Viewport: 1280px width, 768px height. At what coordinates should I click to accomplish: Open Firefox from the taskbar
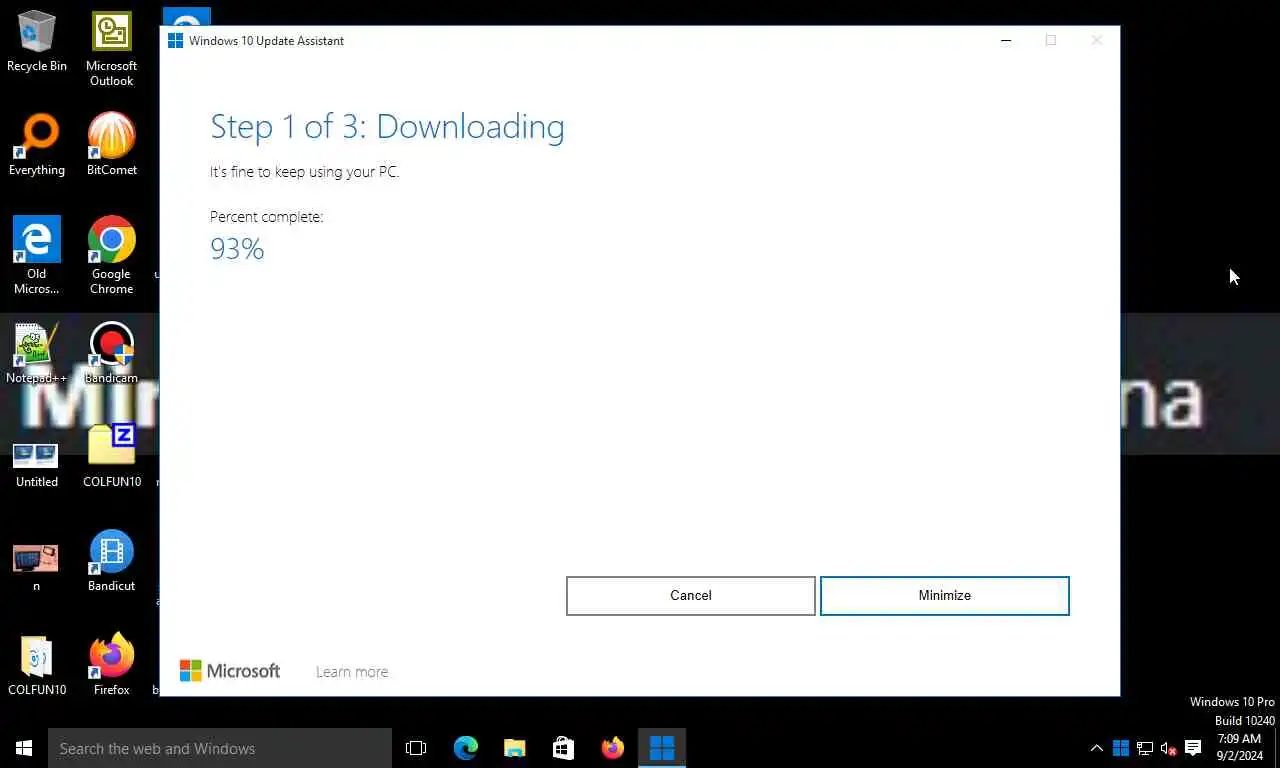point(612,748)
